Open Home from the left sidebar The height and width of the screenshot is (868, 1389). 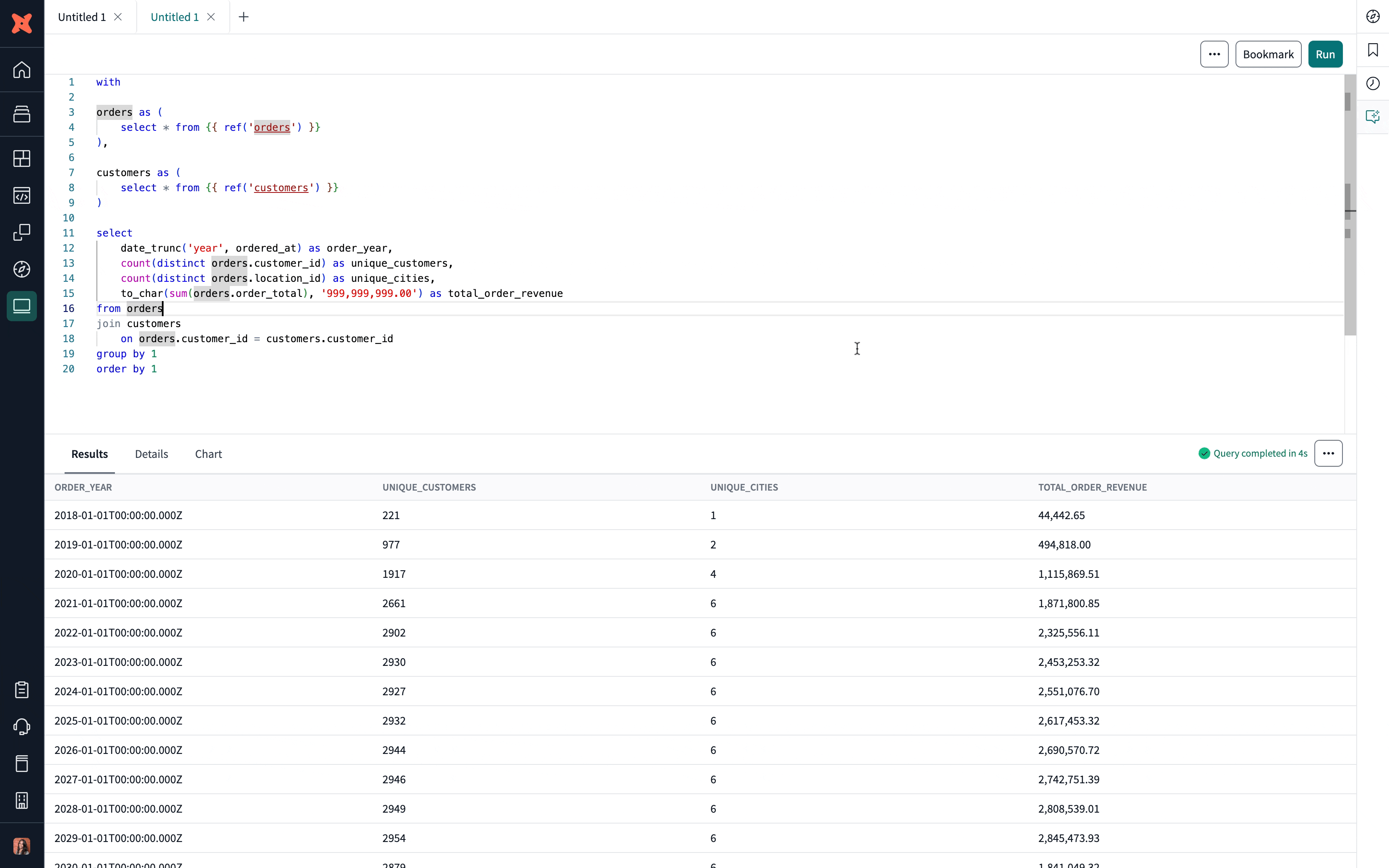click(21, 70)
